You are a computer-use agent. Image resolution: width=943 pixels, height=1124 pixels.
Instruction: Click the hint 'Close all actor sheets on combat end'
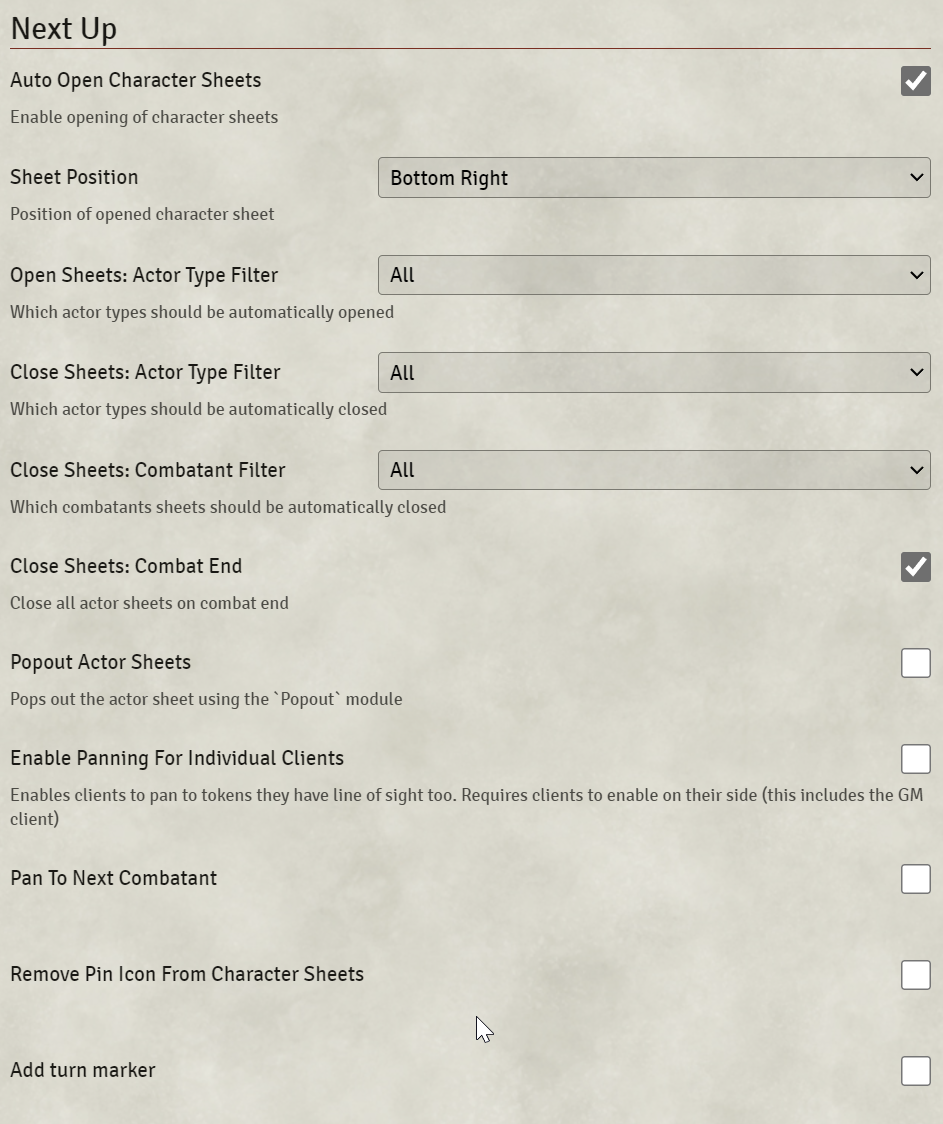pyautogui.click(x=149, y=603)
